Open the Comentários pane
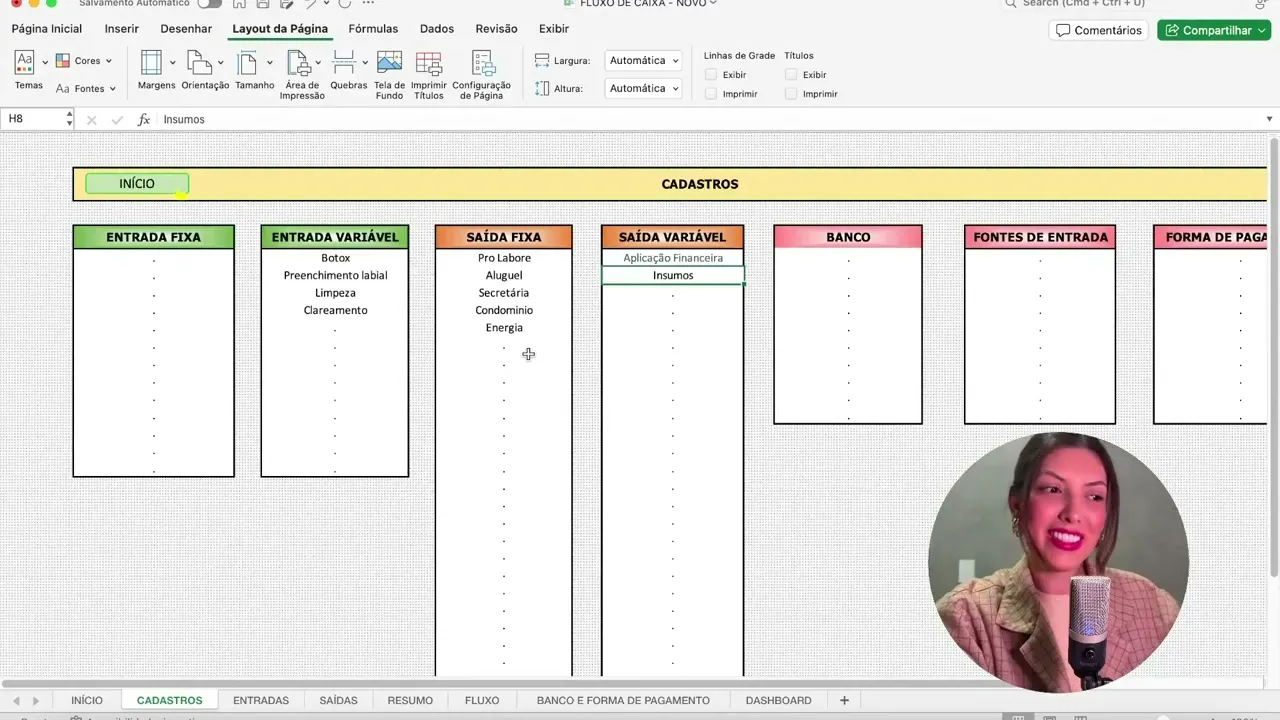 click(x=1099, y=30)
